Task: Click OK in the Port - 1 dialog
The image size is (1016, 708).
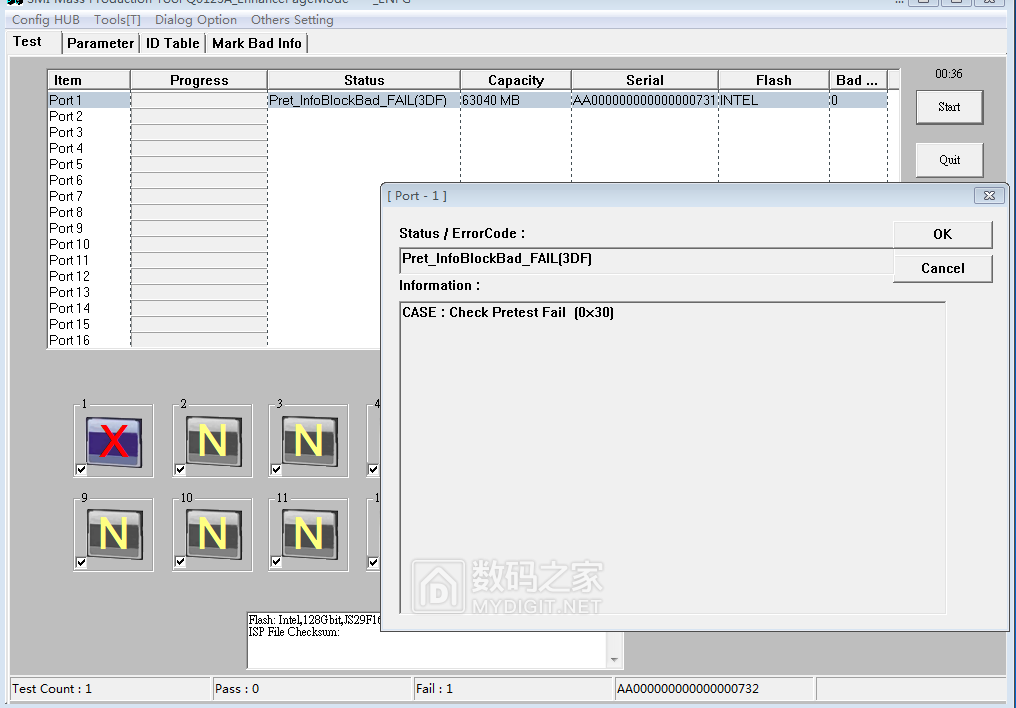Action: [x=943, y=234]
